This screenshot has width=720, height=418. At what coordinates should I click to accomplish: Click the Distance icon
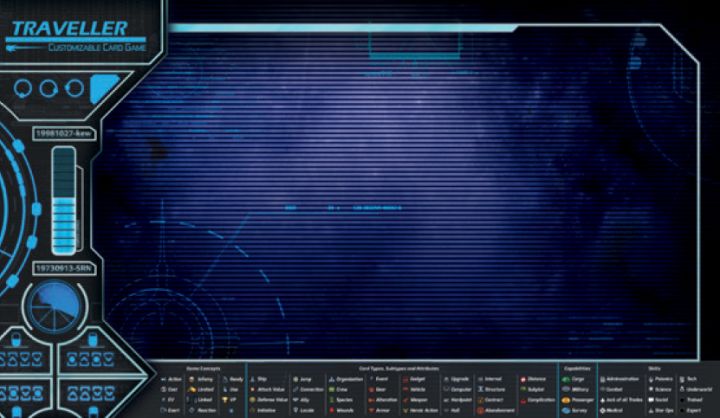523,380
